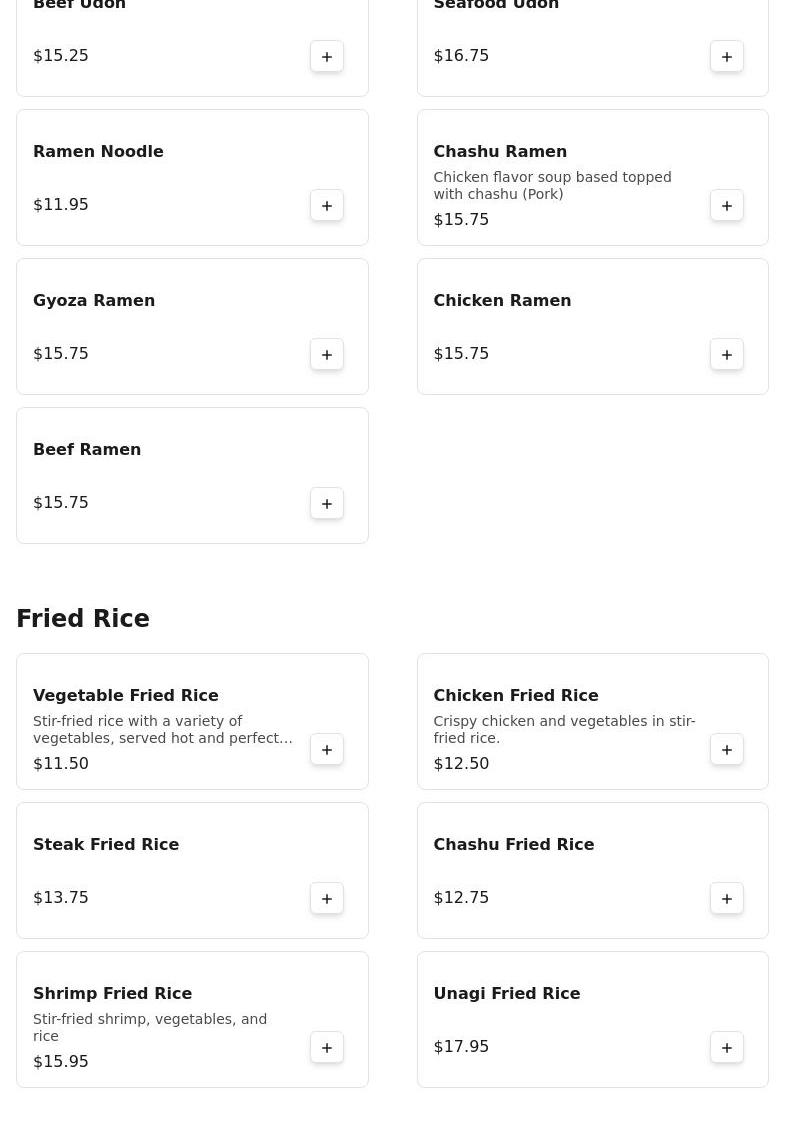This screenshot has height=1135, width=785.
Task: Click plus on Chashu Fried Rice
Action: [x=727, y=899]
